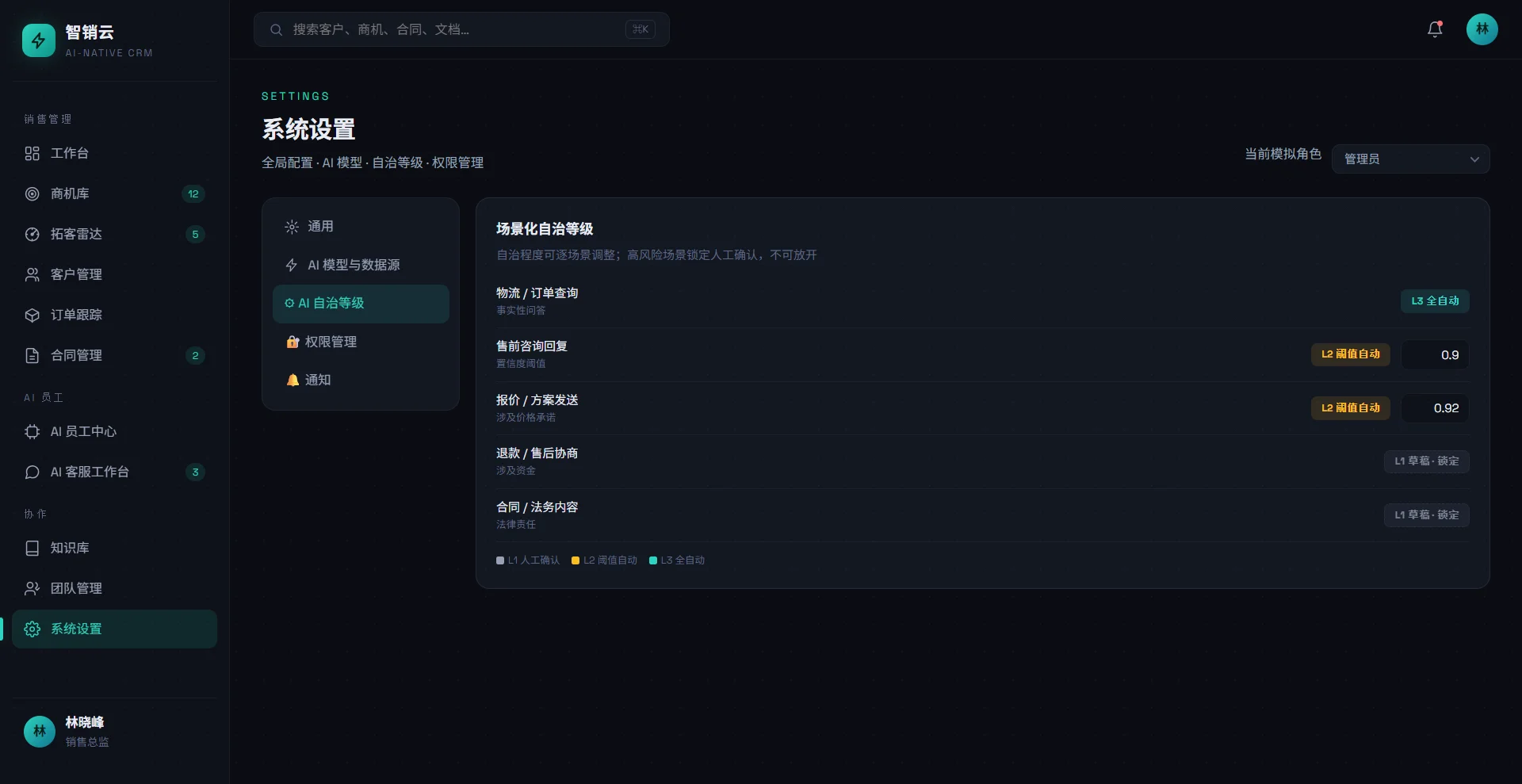Screen dimensions: 1522x784
Task: Open 林晓峰 profile at sidebar bottom
Action: pyautogui.click(x=114, y=732)
